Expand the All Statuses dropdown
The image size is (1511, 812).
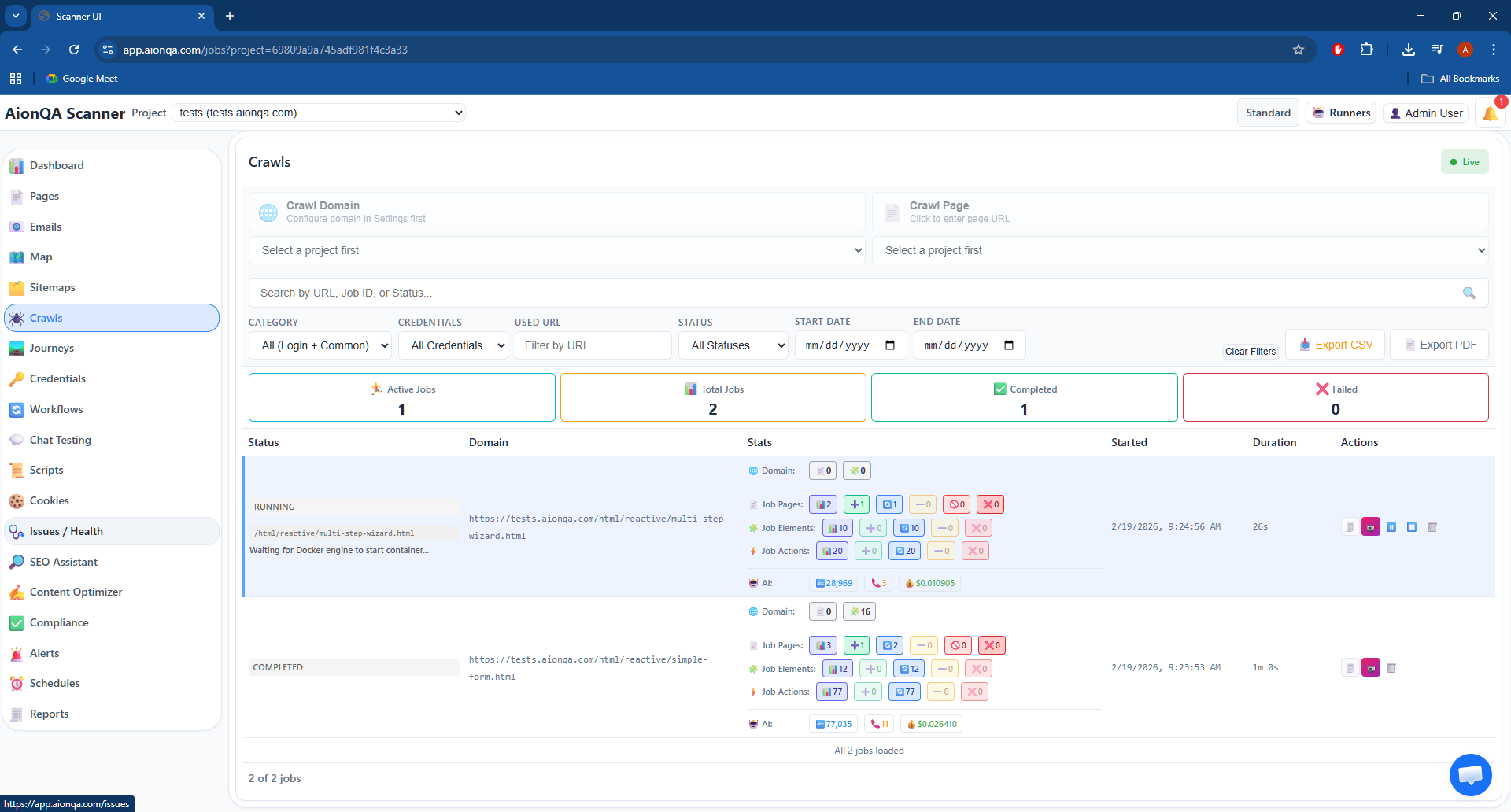tap(733, 345)
